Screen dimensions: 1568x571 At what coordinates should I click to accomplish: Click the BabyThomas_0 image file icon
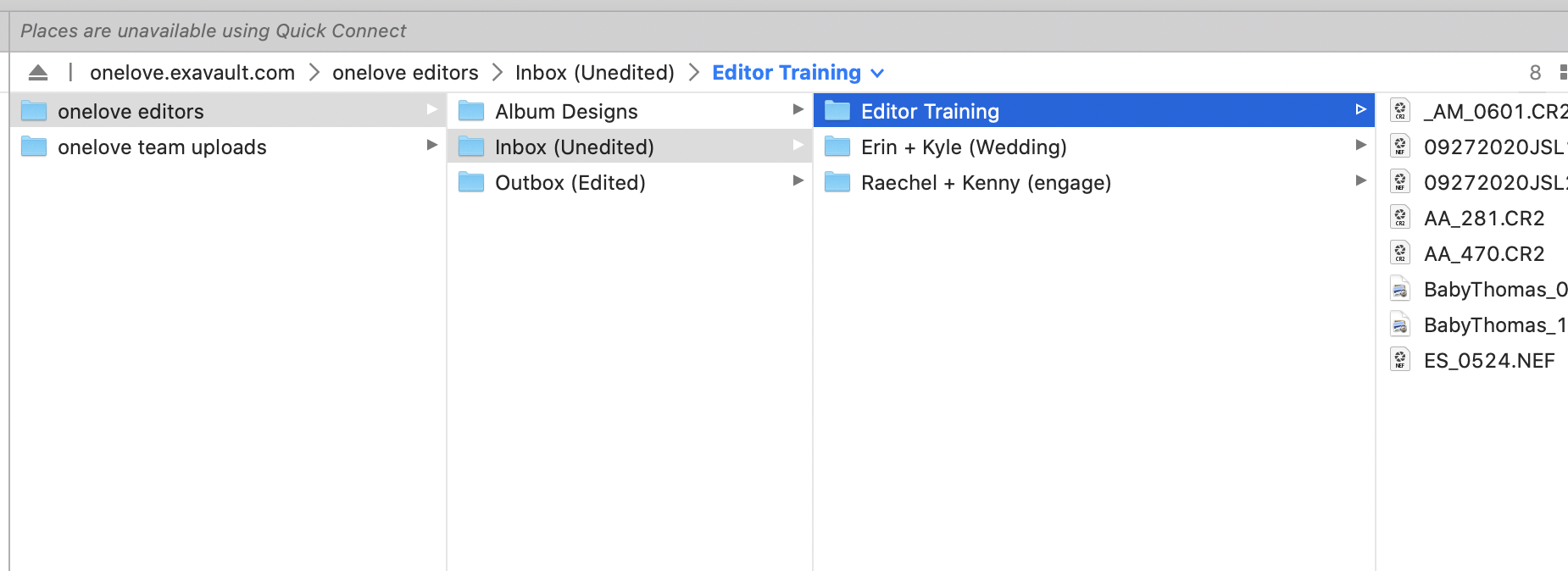1400,290
